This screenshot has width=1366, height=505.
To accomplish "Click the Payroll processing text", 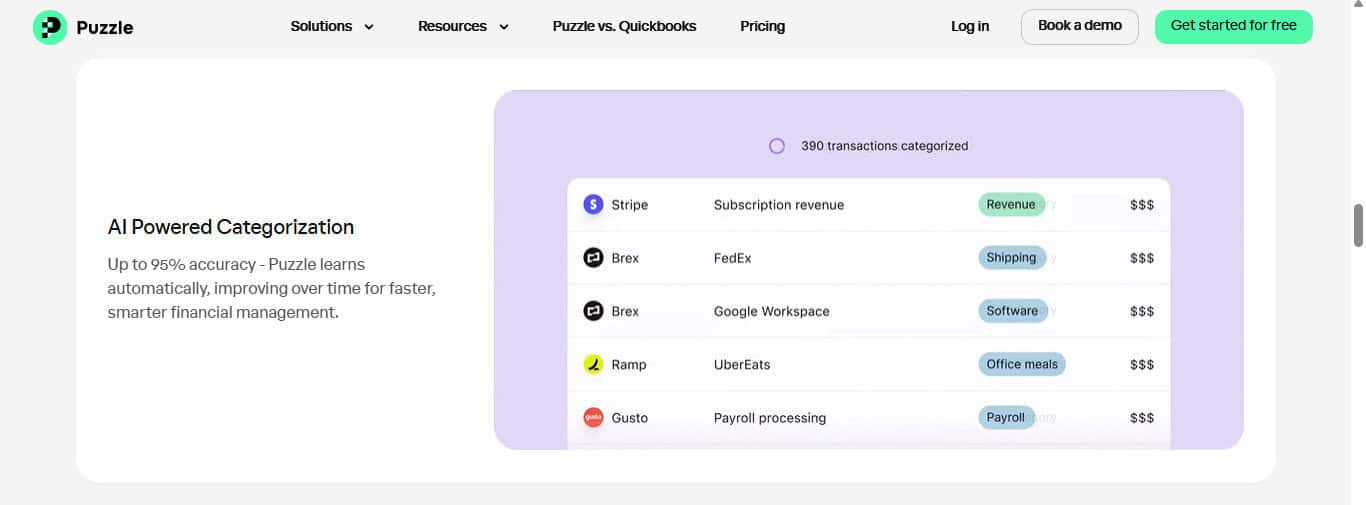I will click(770, 418).
